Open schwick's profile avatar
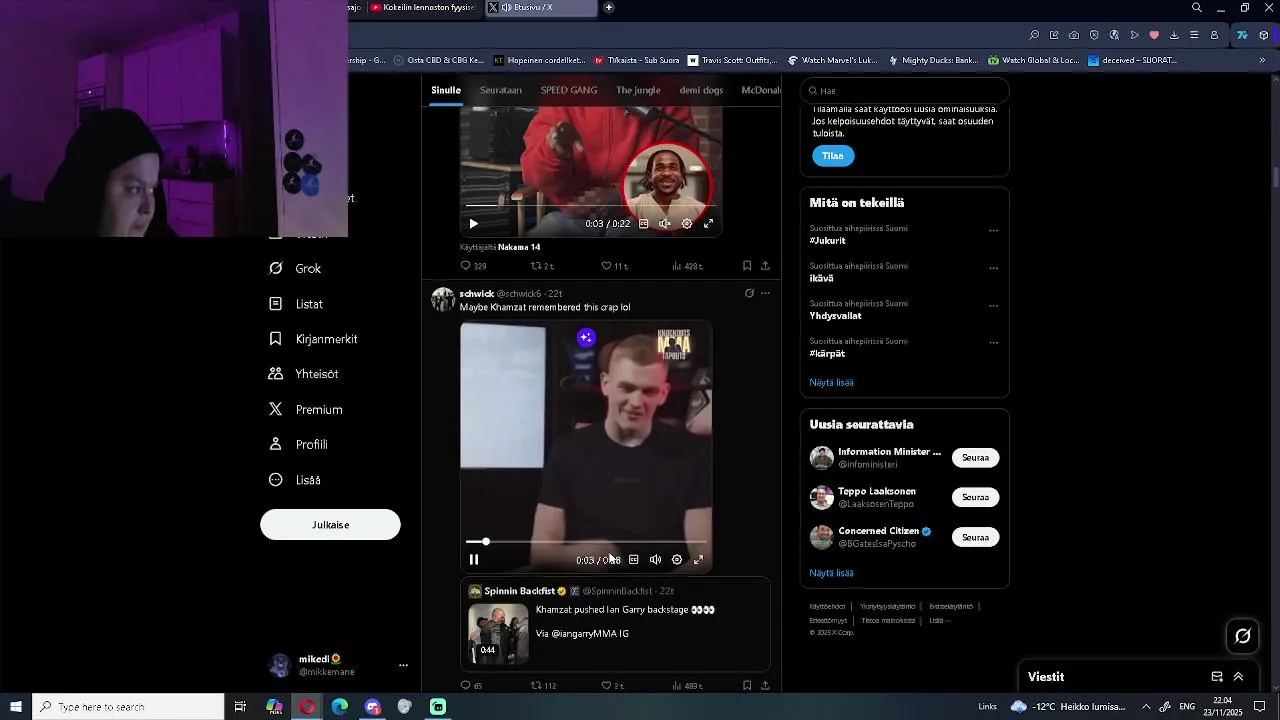The height and width of the screenshot is (720, 1280). pos(443,299)
